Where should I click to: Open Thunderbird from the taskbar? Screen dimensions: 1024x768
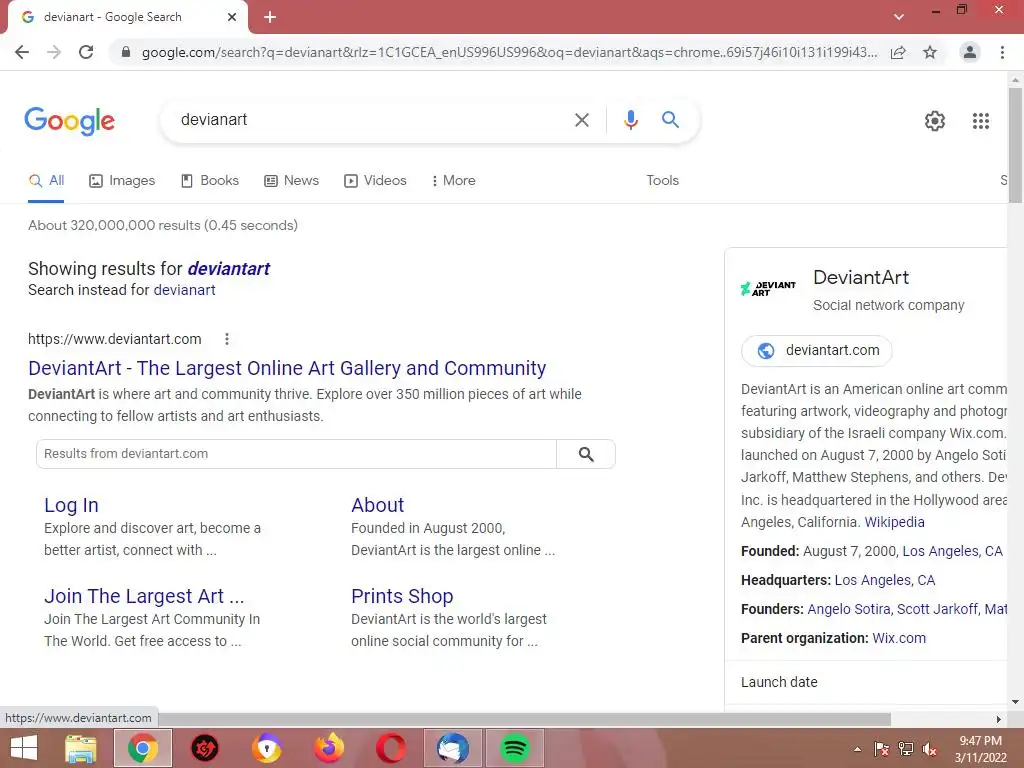click(x=453, y=748)
